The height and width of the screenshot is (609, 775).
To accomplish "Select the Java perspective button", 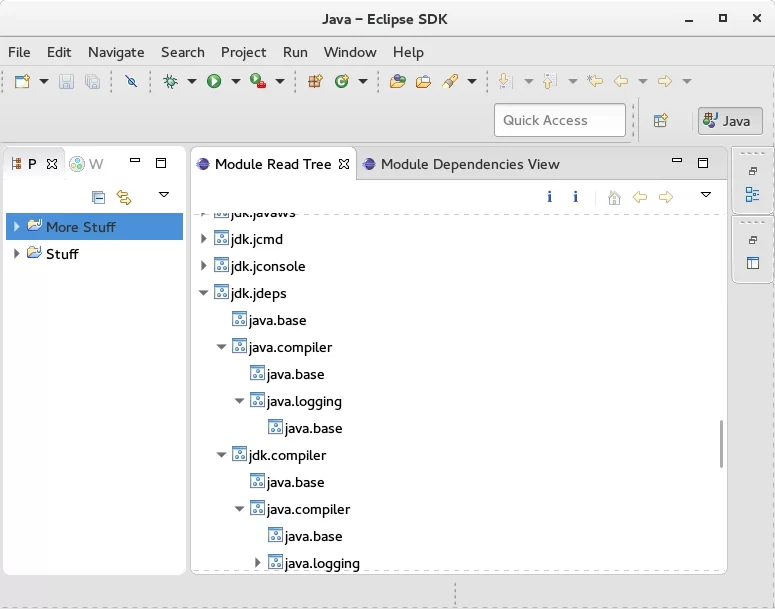I will click(x=730, y=121).
